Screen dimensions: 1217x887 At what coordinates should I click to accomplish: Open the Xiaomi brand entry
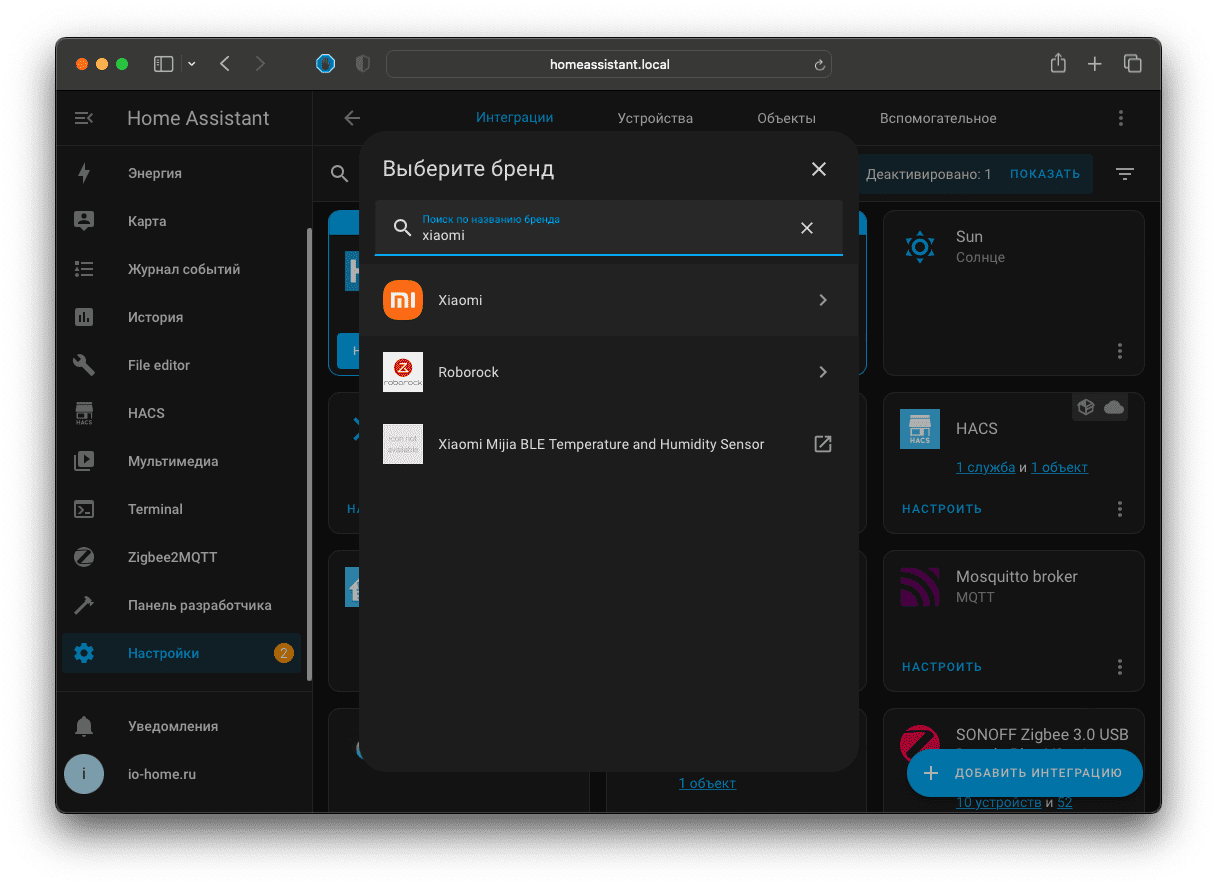coord(460,300)
